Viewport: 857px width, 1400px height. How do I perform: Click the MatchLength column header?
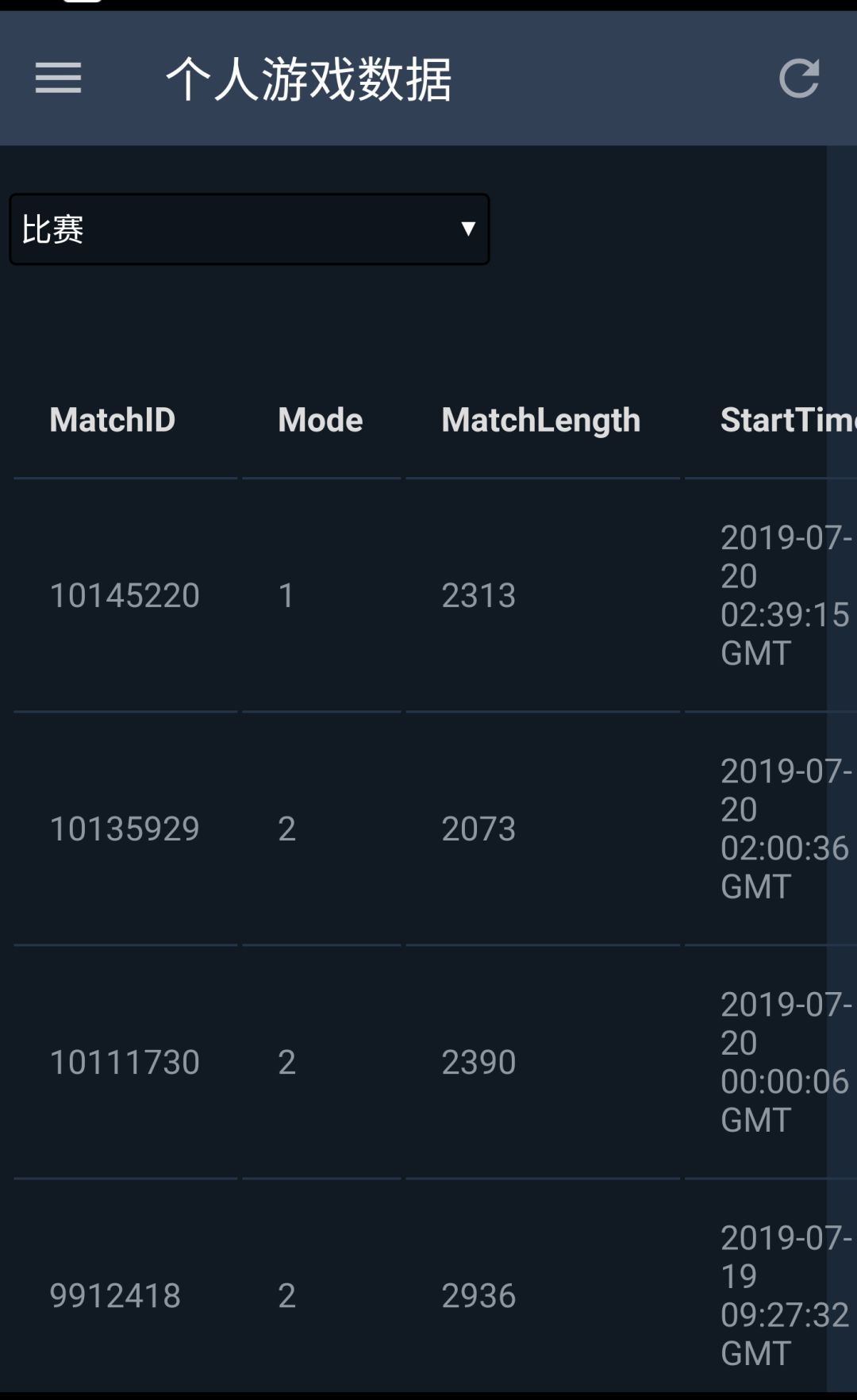pyautogui.click(x=540, y=420)
